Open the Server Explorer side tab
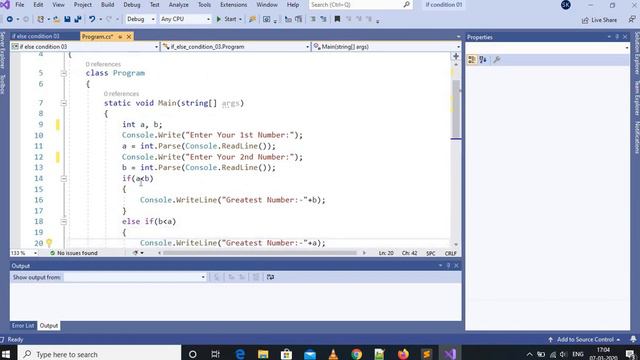Screen dimensions: 640x360 point(2,50)
